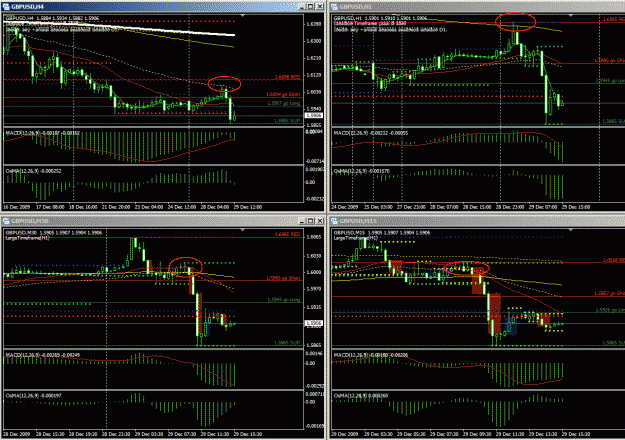625x440 pixels.
Task: Maximize the GBPUSD,H4 chart window
Action: 310,6
